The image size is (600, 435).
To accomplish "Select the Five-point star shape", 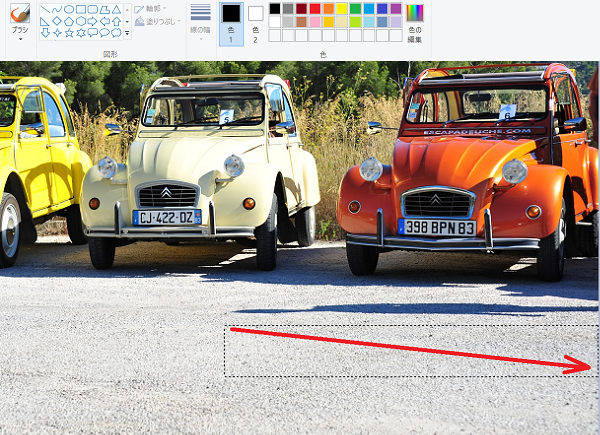I will [68, 33].
